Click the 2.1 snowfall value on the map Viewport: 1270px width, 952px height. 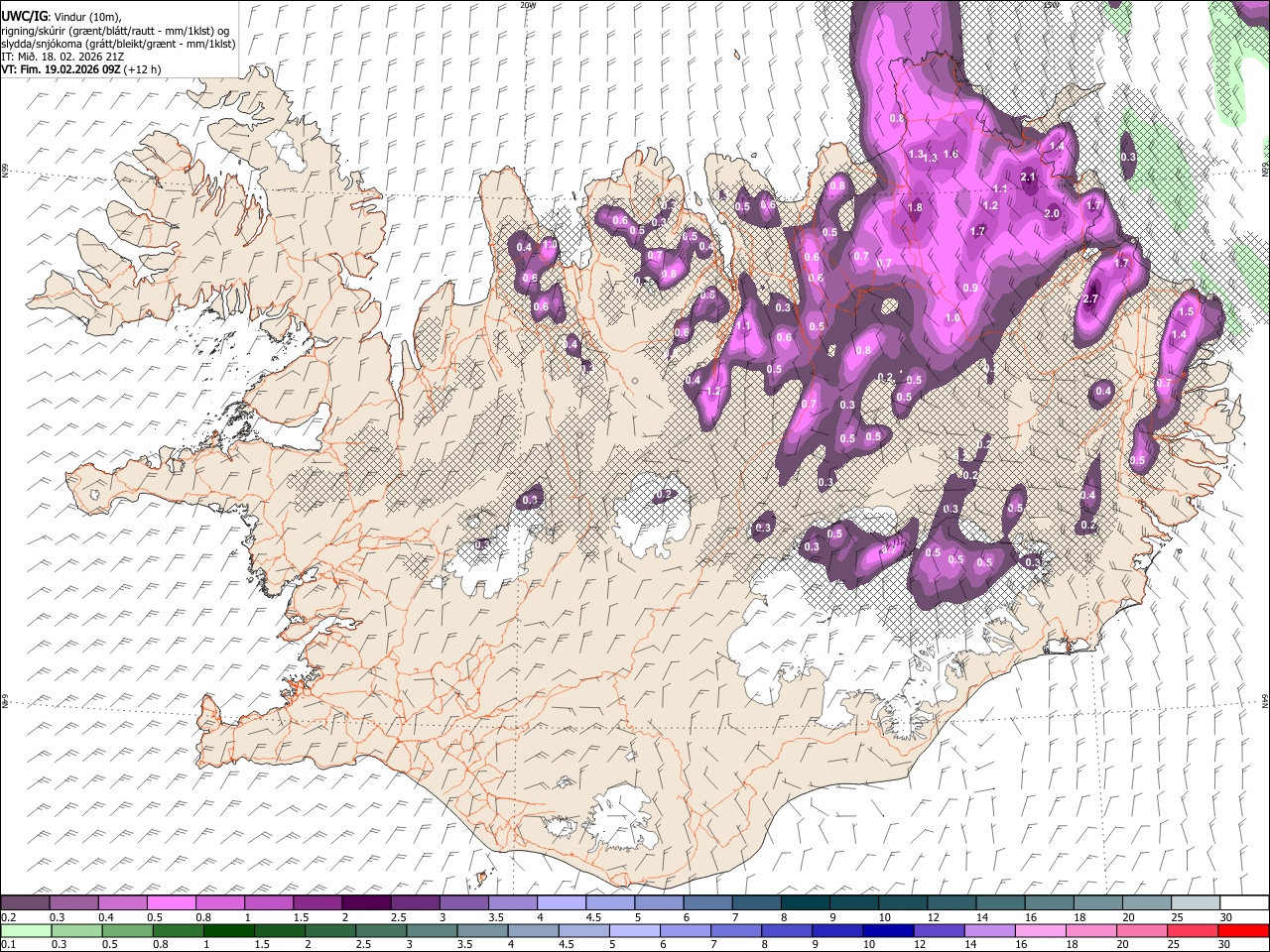pyautogui.click(x=1028, y=178)
